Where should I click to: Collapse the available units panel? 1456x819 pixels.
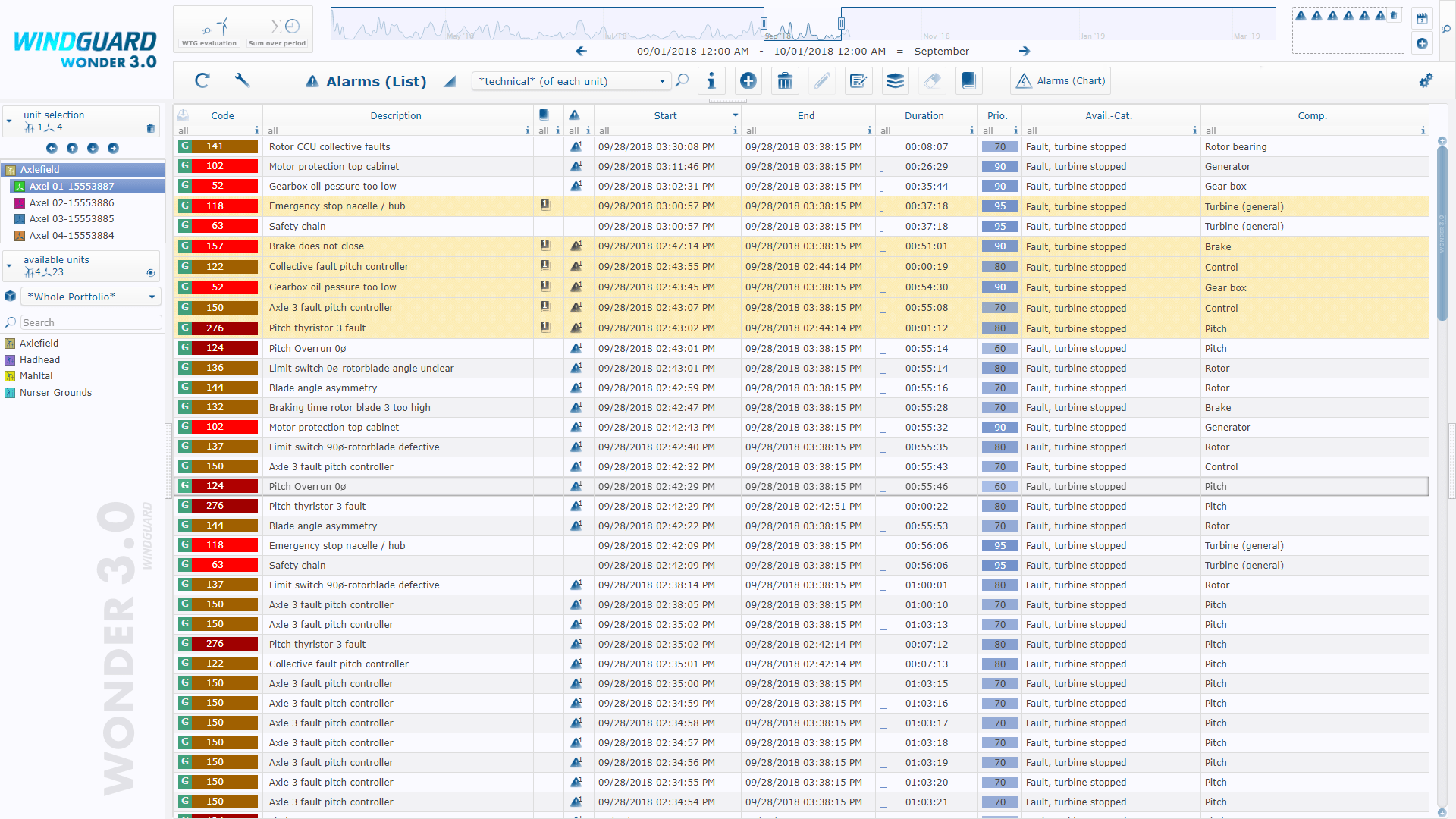(x=9, y=266)
